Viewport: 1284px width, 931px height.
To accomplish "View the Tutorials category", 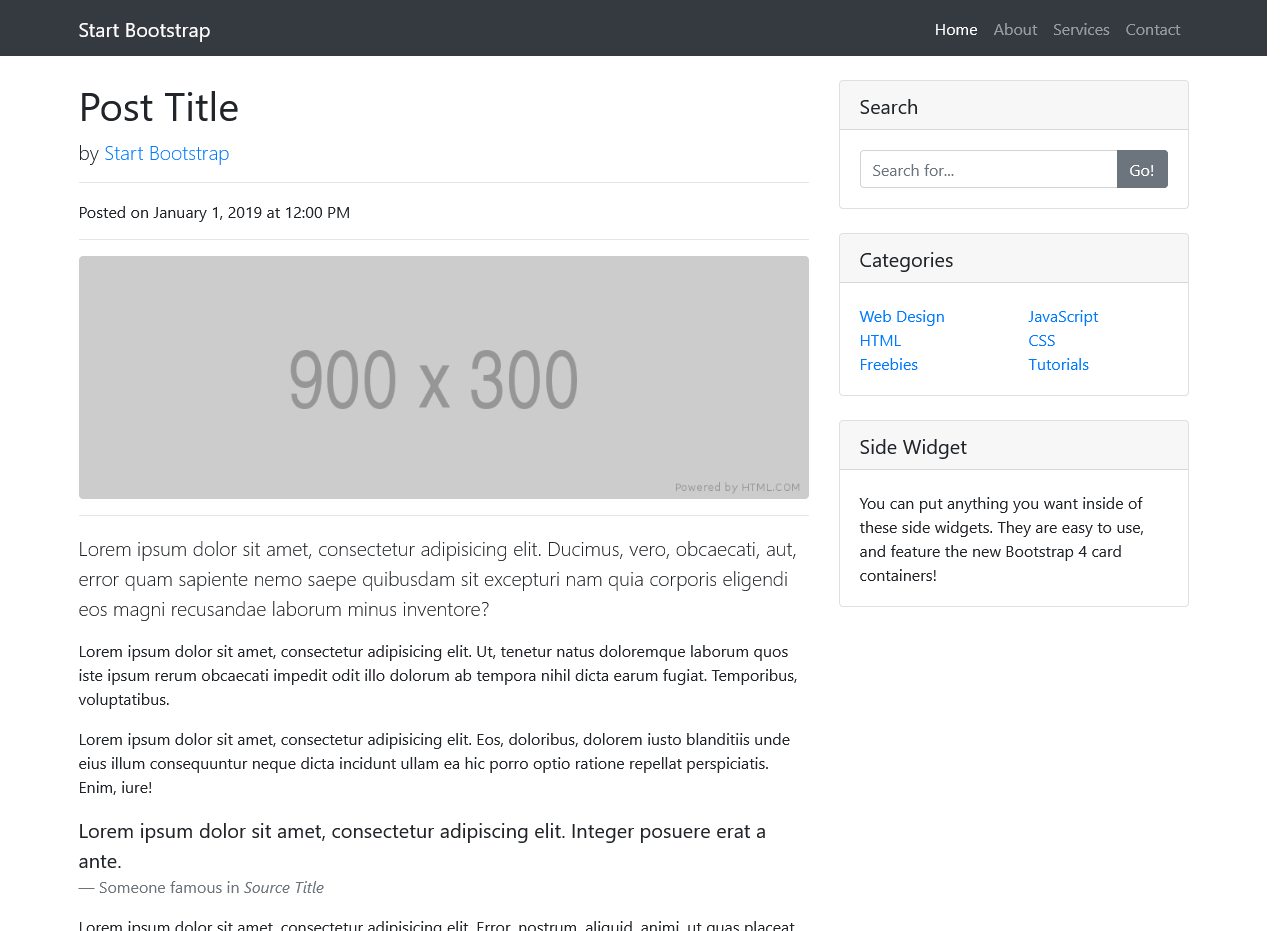I will [1058, 364].
